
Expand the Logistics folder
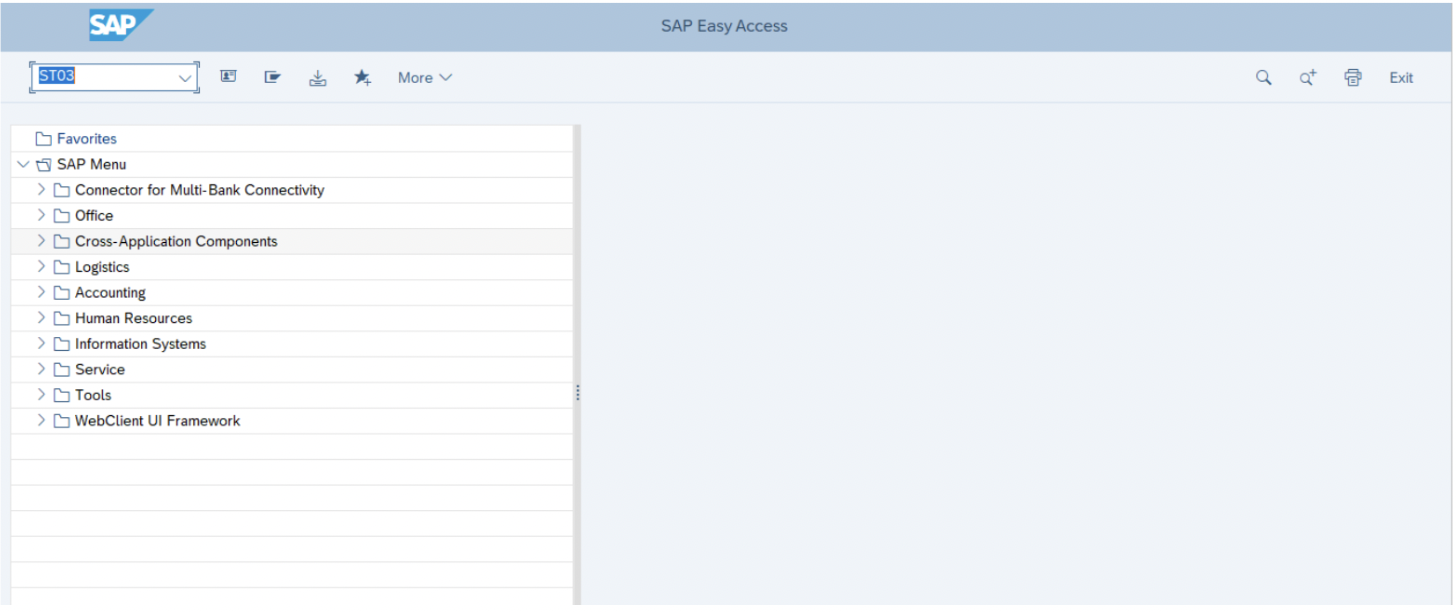[x=41, y=266]
